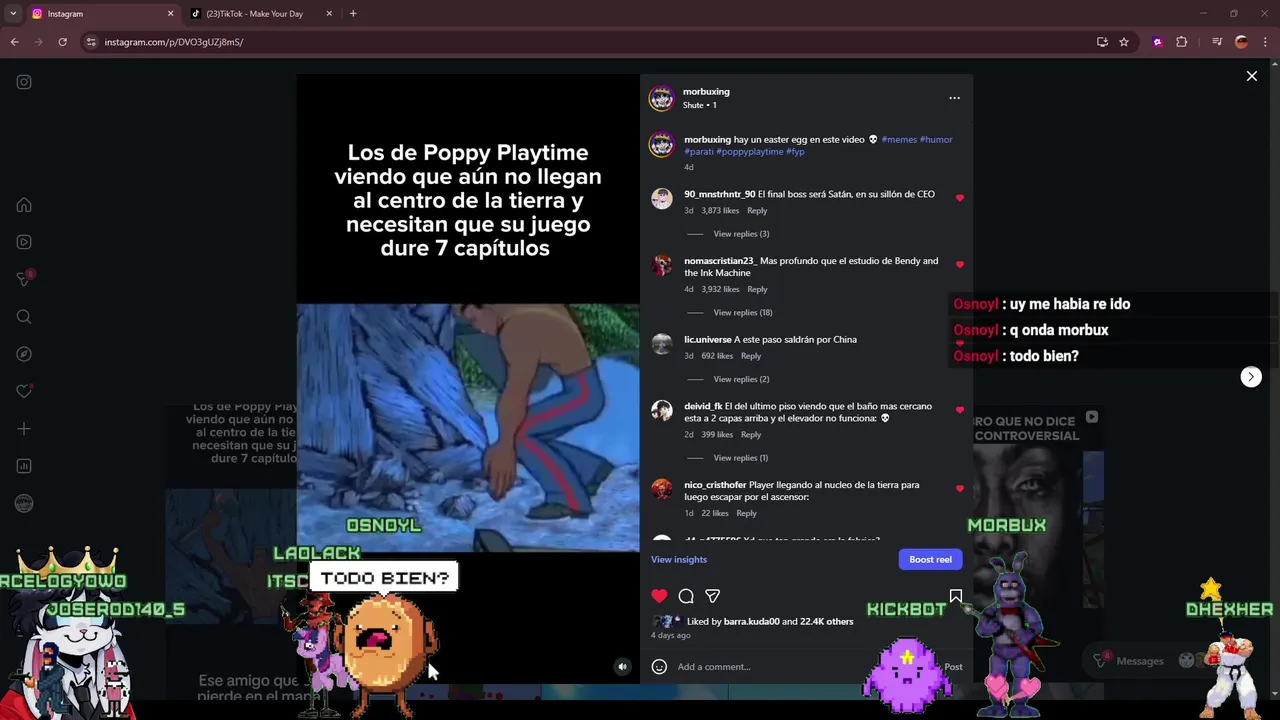
Task: Click the Create plus icon in sidebar
Action: (x=24, y=429)
